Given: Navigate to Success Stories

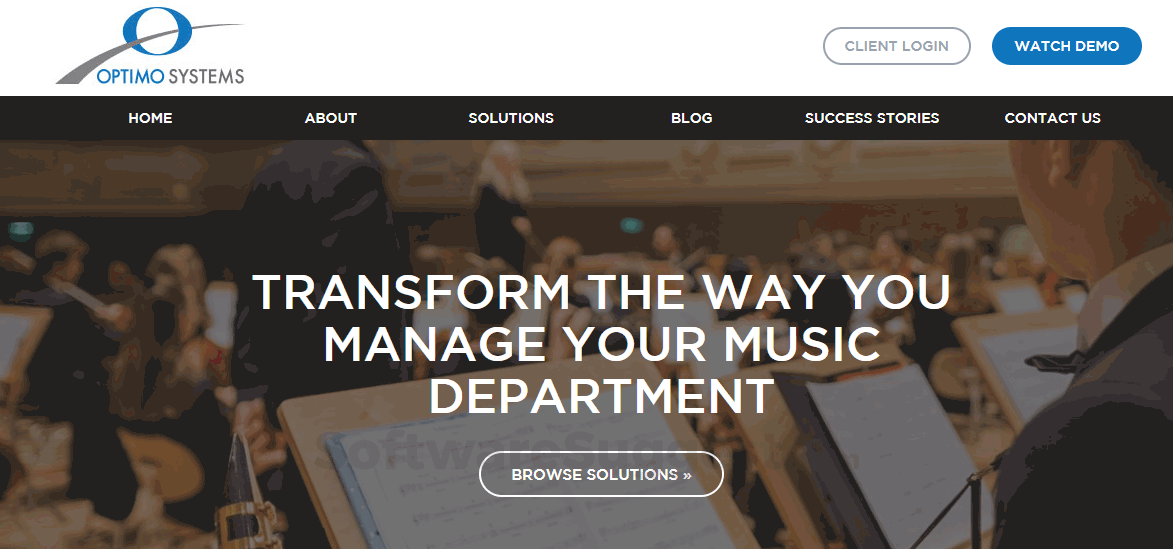Looking at the screenshot, I should pyautogui.click(x=872, y=118).
